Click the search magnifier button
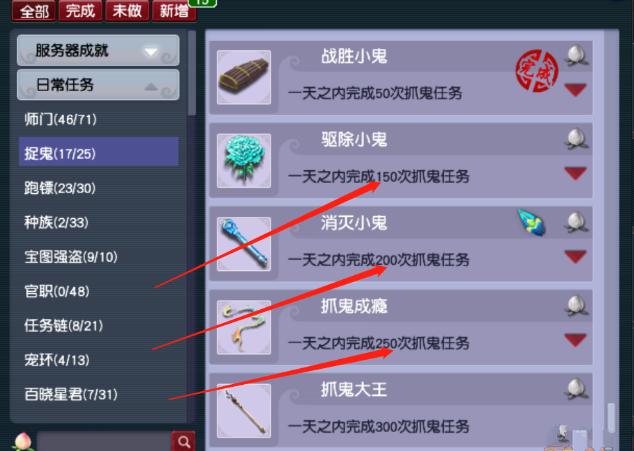 coord(184,441)
